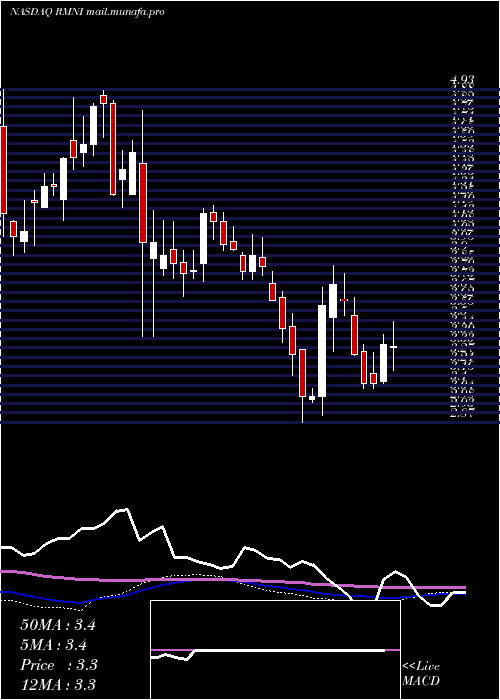Click the NASDAQ RMNI mail.munafa.pro chart title
The height and width of the screenshot is (700, 500).
pyautogui.click(x=87, y=12)
